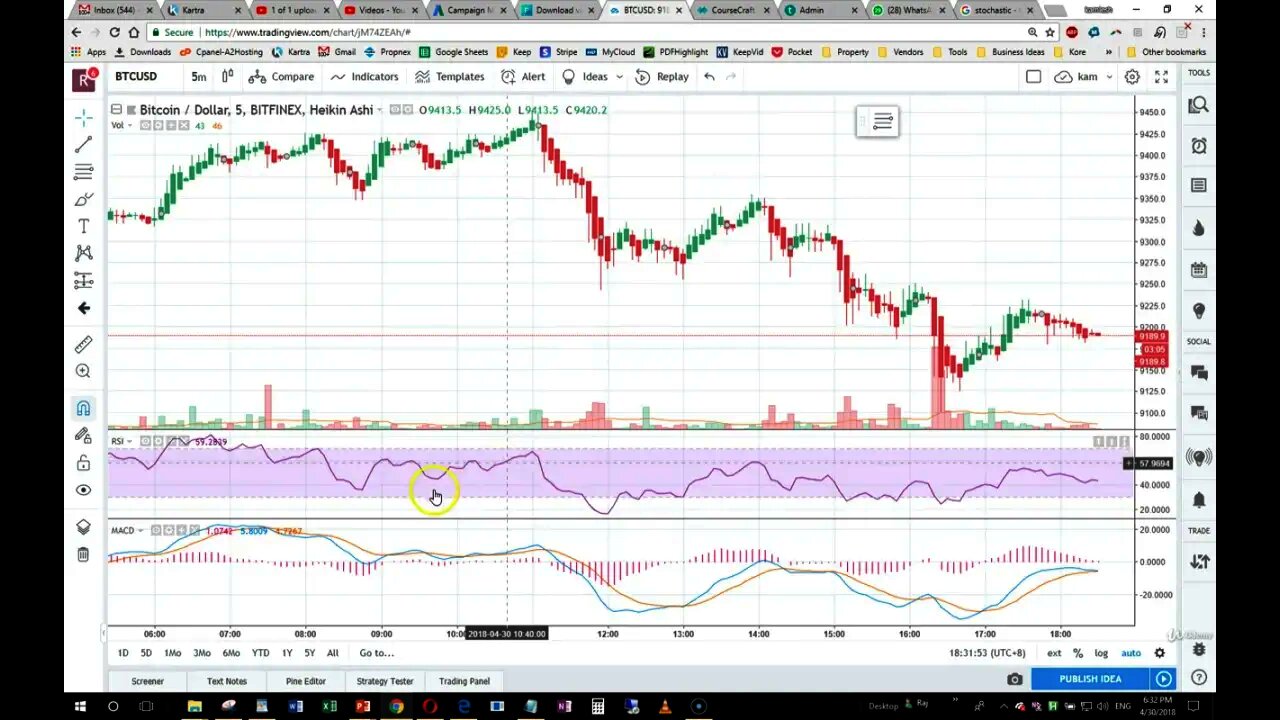This screenshot has width=1280, height=720.
Task: Open the economic calendar icon
Action: (x=1198, y=270)
